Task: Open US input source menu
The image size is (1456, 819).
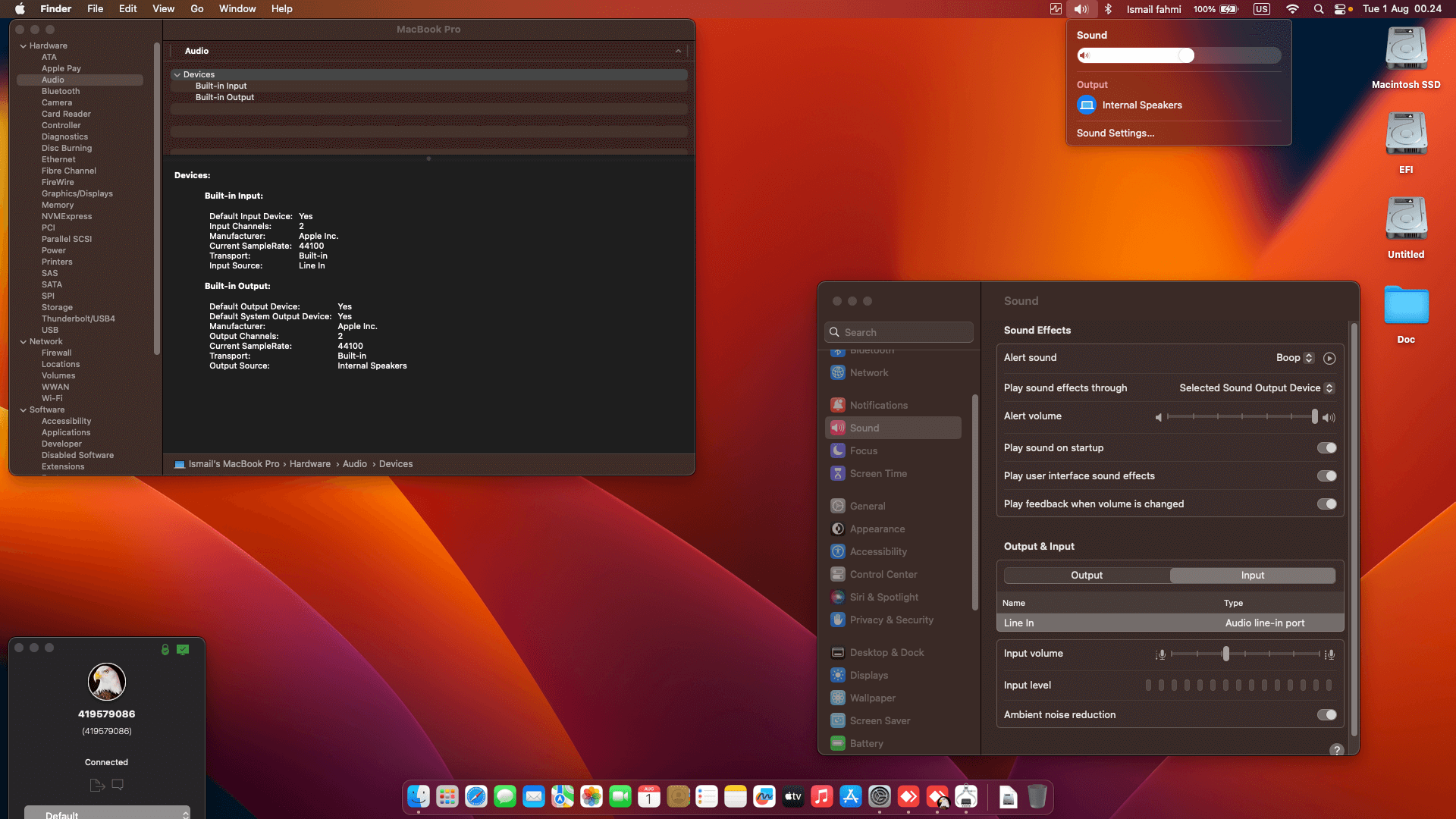Action: point(1262,9)
